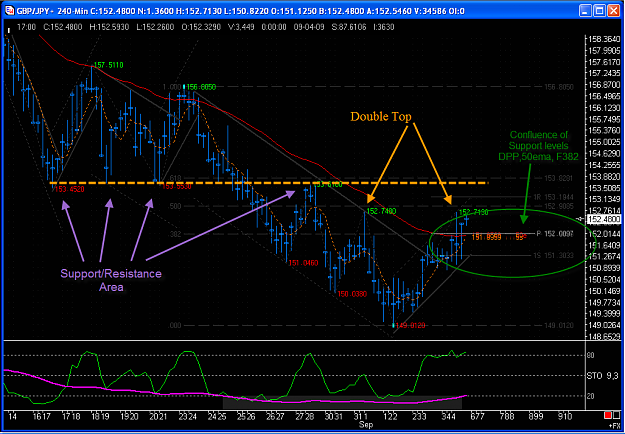
Task: Click the empty square button beside red one
Action: (x=617, y=416)
